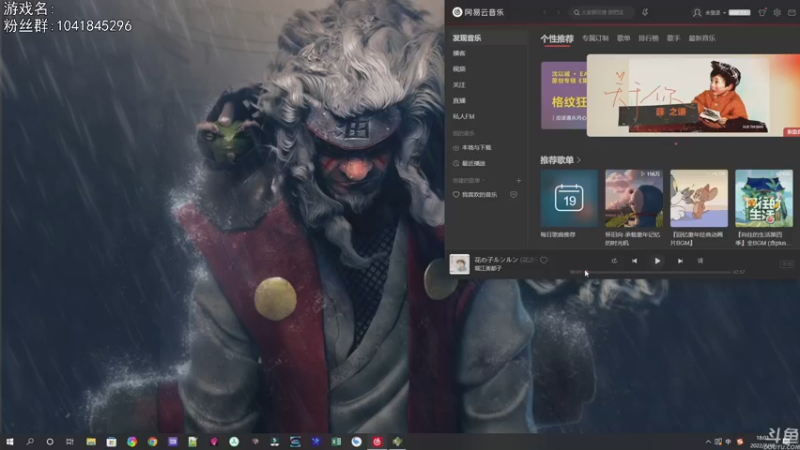The width and height of the screenshot is (800, 450).
Task: Open Task View on the taskbar
Action: pos(70,442)
